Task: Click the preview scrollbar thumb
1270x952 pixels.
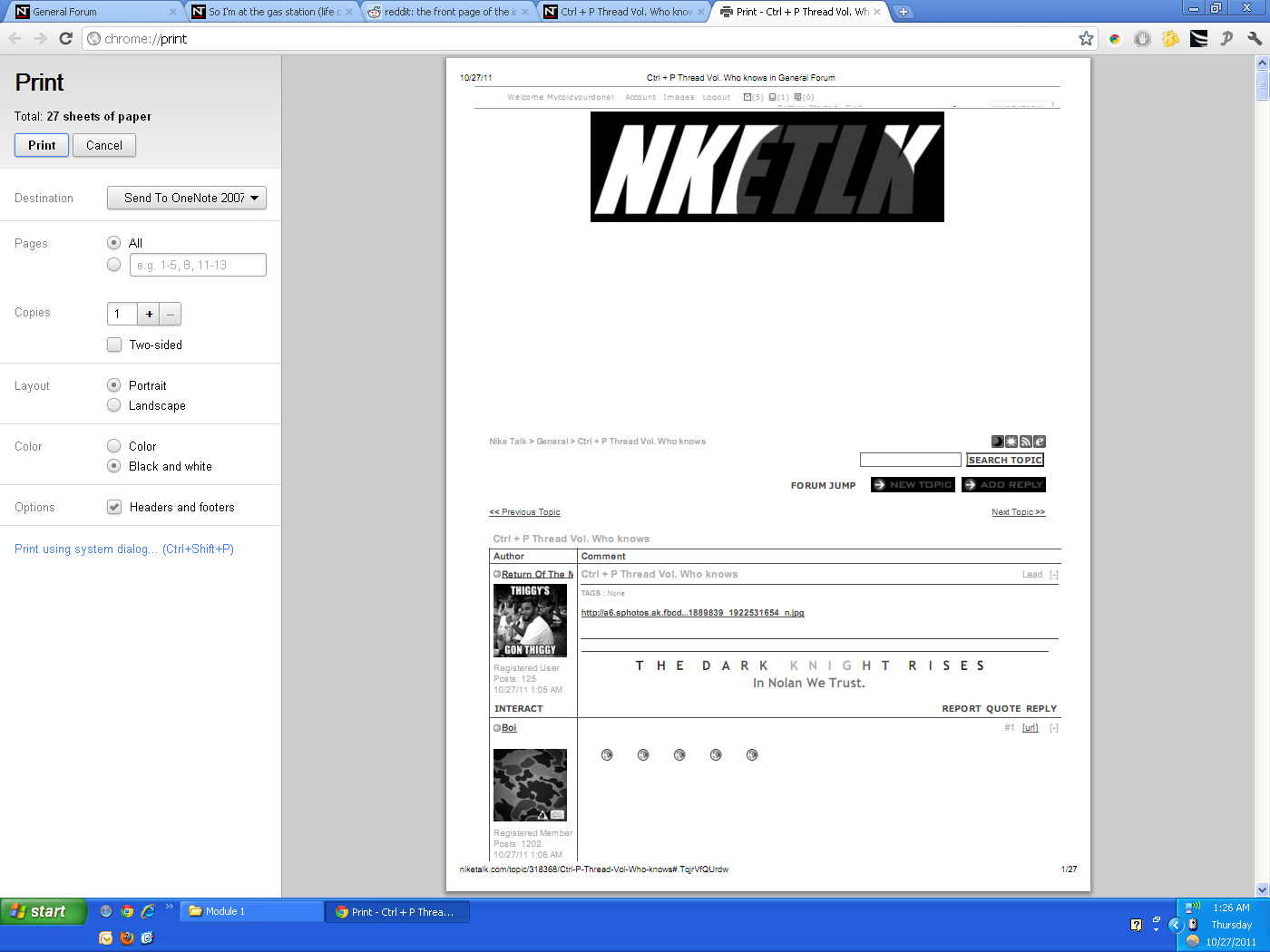Action: [1262, 85]
